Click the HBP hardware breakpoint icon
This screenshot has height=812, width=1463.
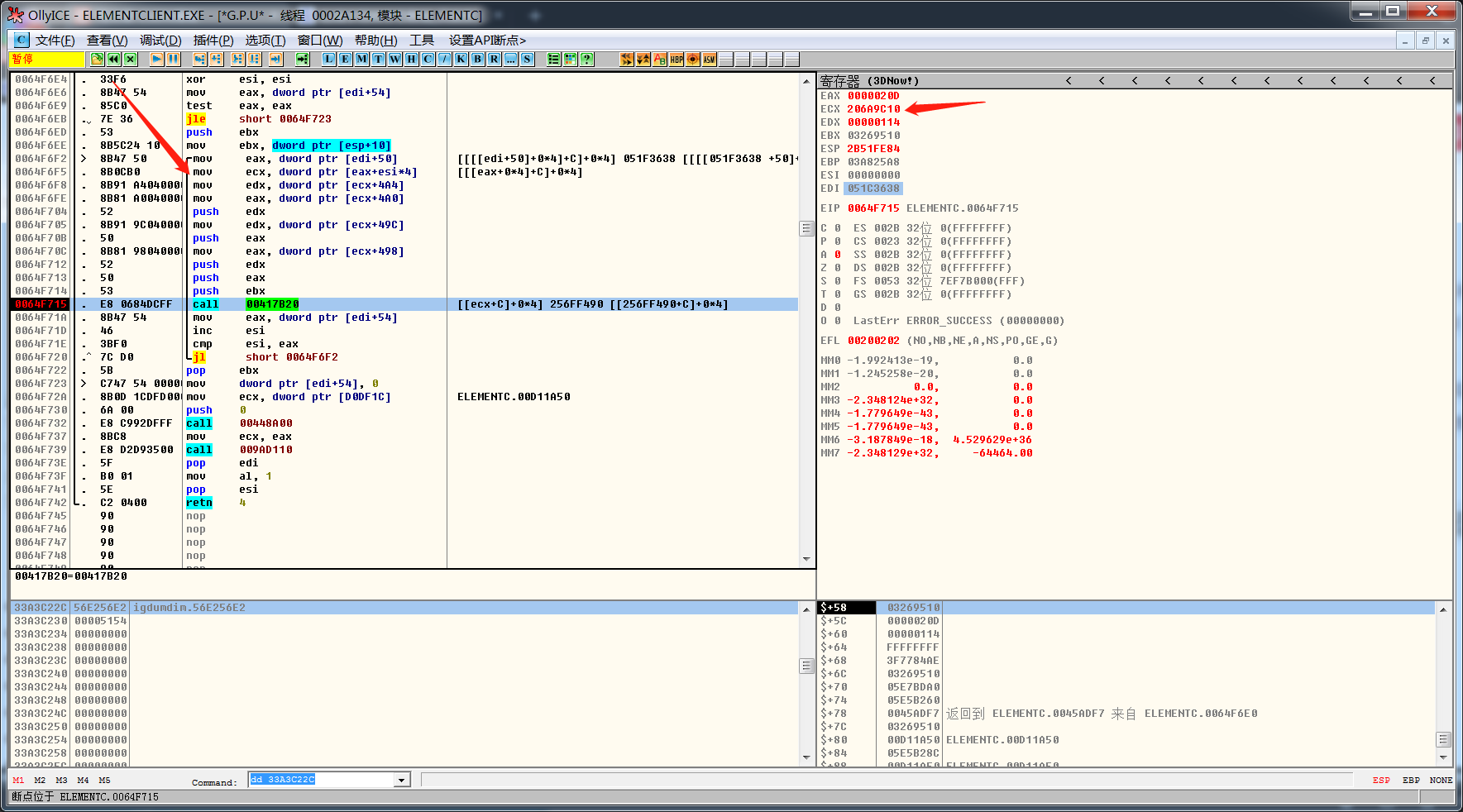coord(677,59)
